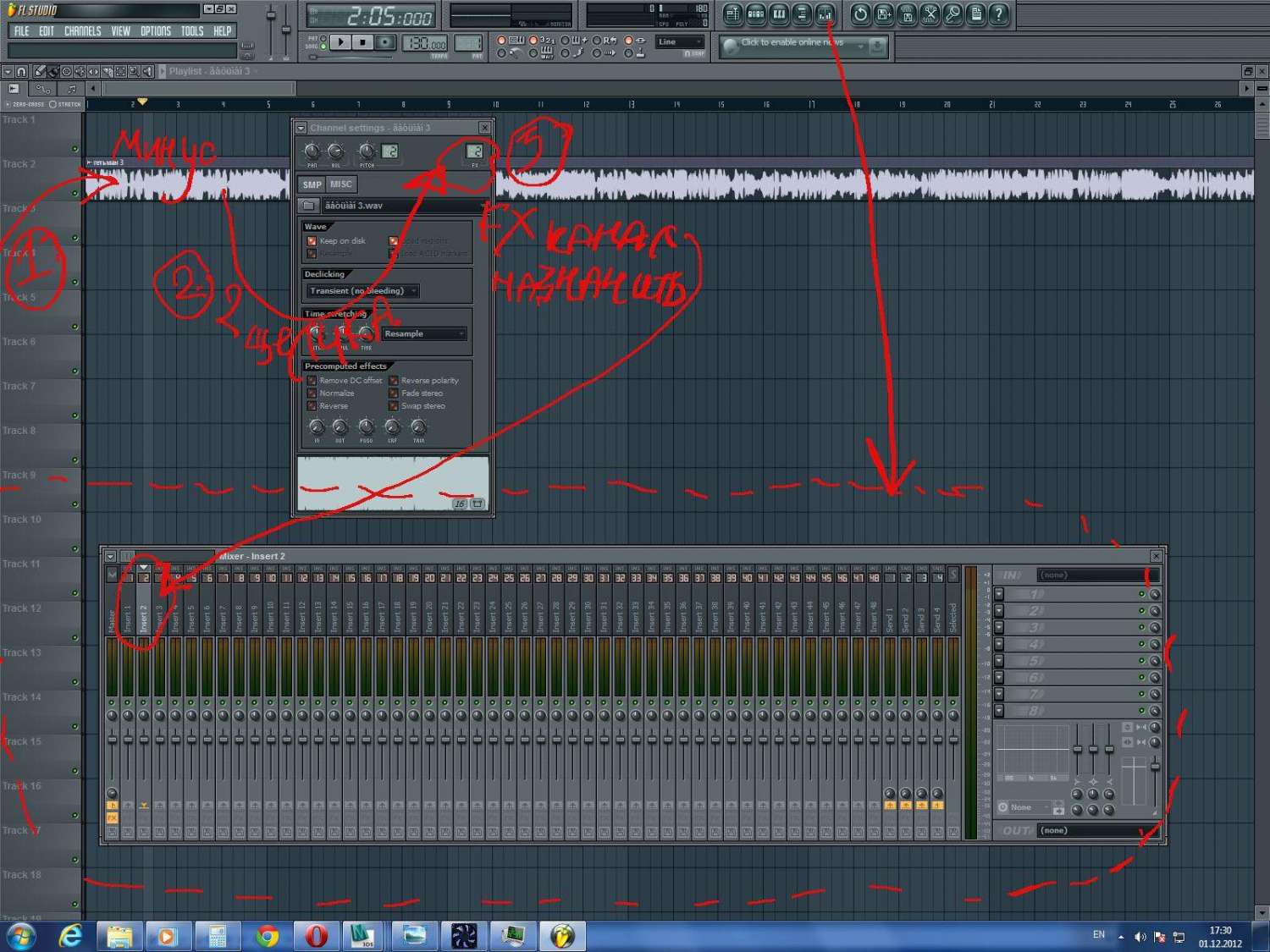Open mixer IN input dropdown
This screenshot has height=952, width=1270.
[1097, 575]
